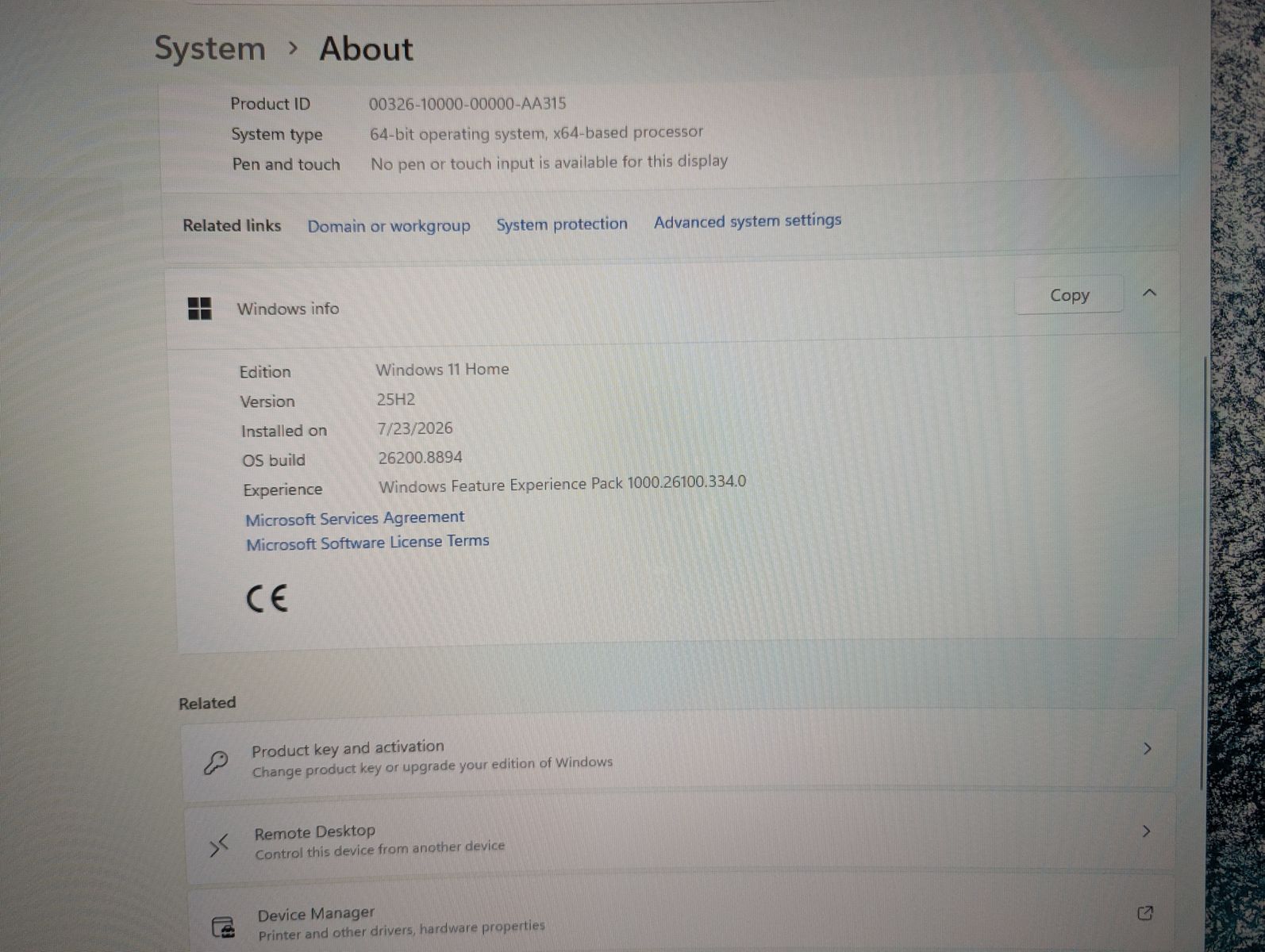Viewport: 1265px width, 952px height.
Task: Select the Pen and touch value text
Action: click(549, 163)
